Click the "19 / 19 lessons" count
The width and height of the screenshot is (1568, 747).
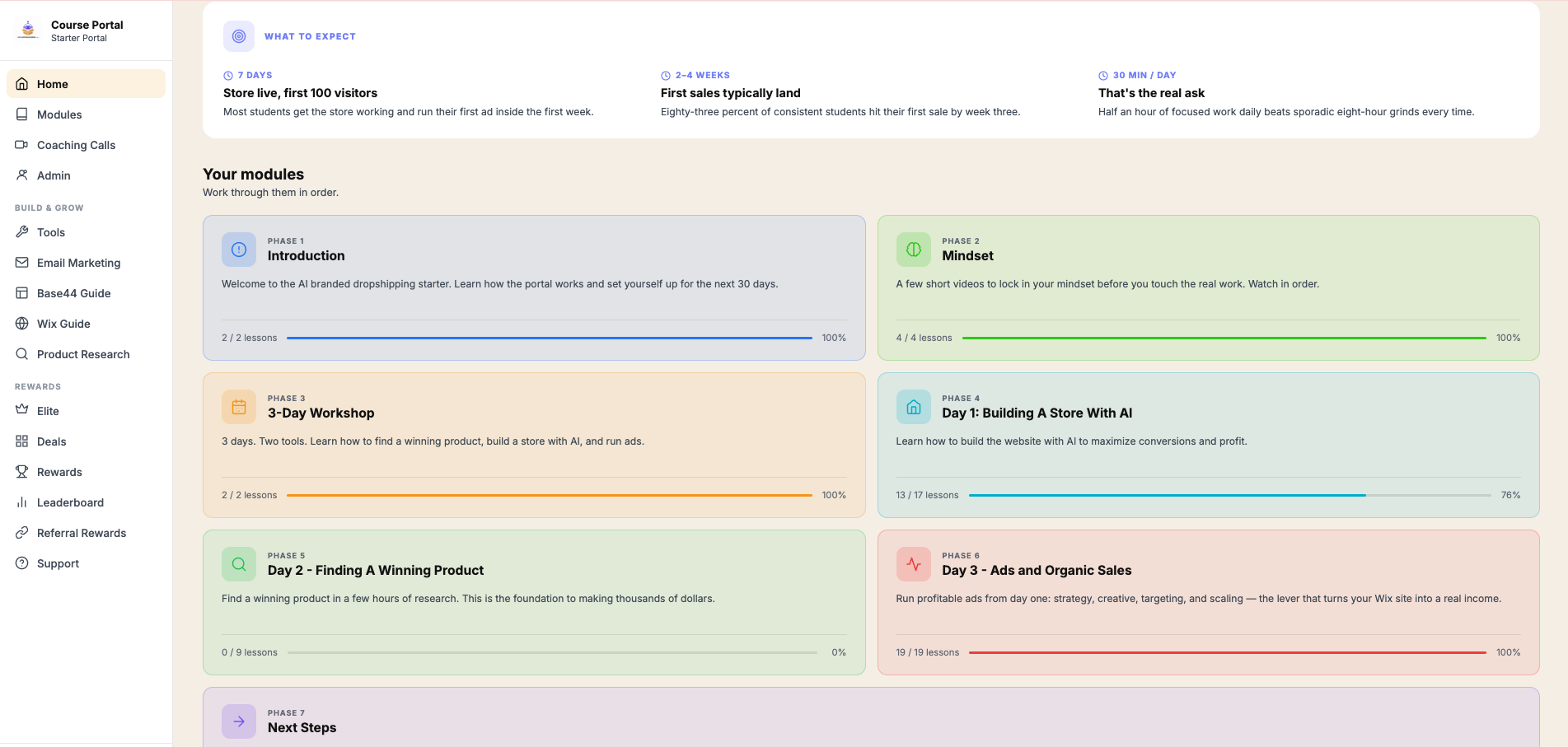point(927,652)
